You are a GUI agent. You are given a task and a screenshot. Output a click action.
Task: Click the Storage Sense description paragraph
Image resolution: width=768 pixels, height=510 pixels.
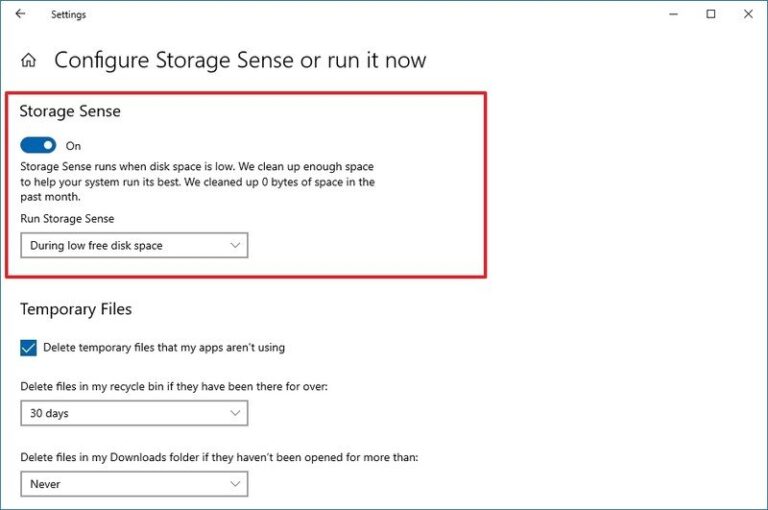coord(197,180)
